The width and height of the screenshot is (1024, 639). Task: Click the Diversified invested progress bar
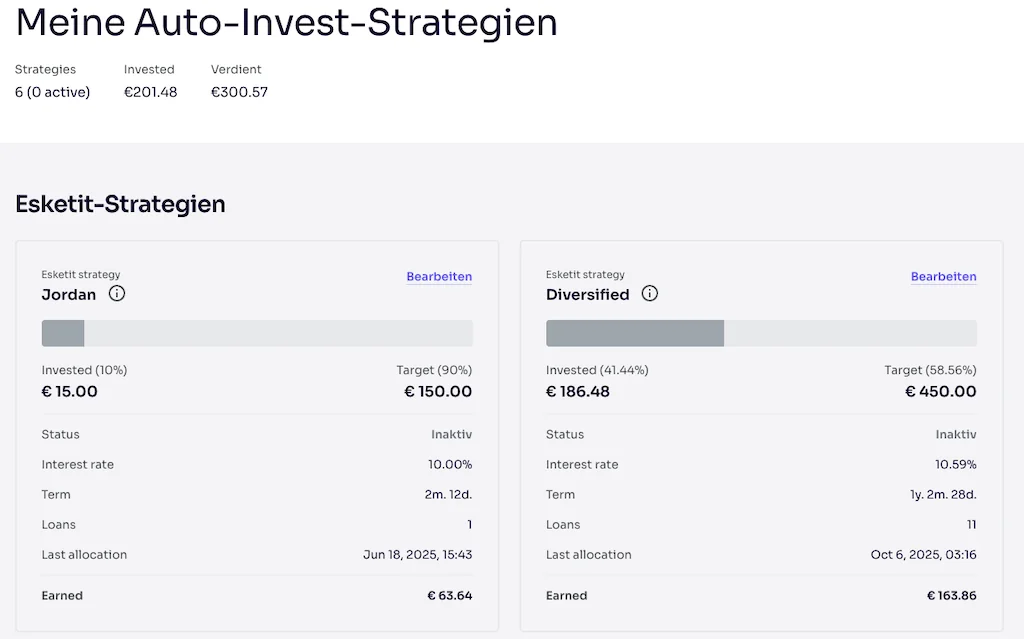click(761, 333)
